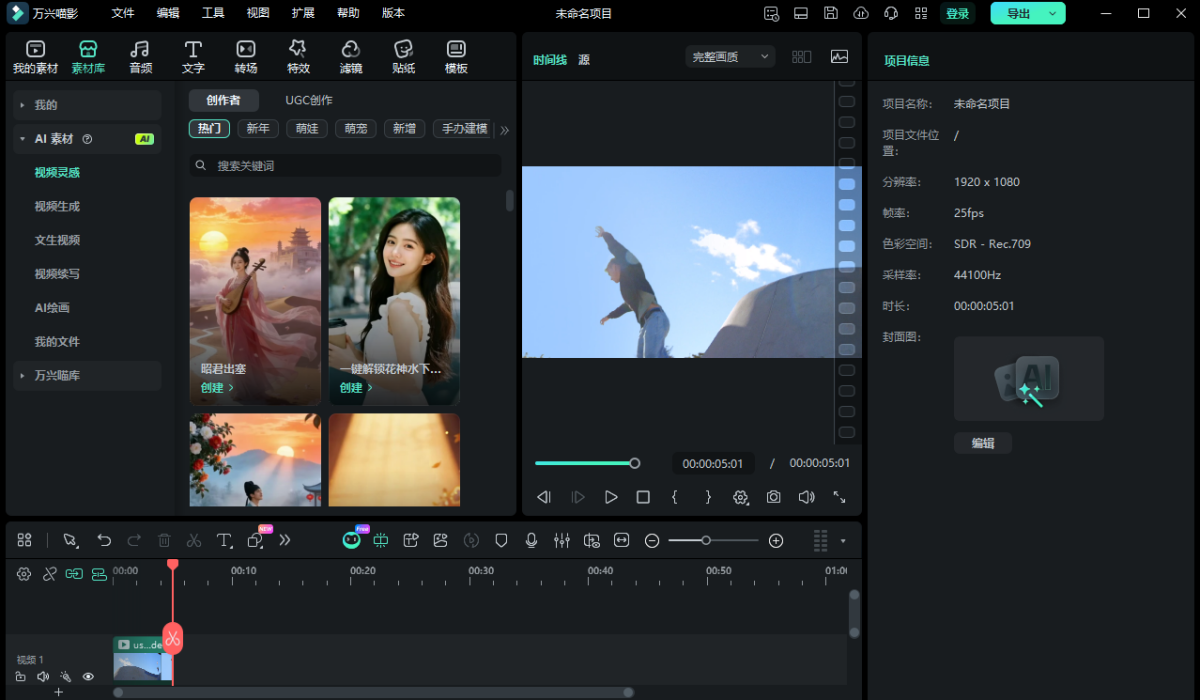Switch to the UGC创作 tab
The image size is (1200, 700).
309,100
